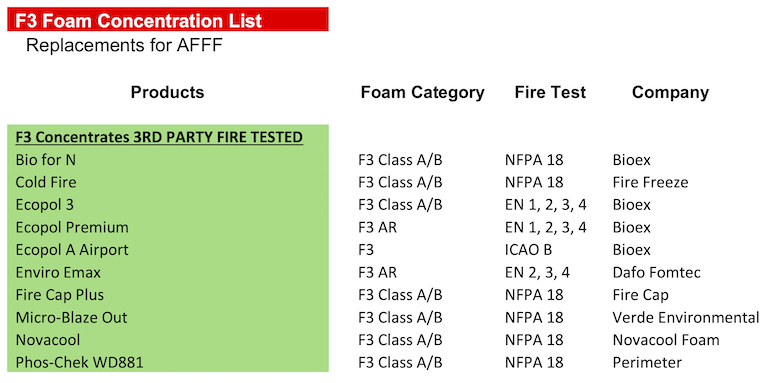Click the Foam Category column header
The width and height of the screenshot is (770, 383).
[422, 92]
